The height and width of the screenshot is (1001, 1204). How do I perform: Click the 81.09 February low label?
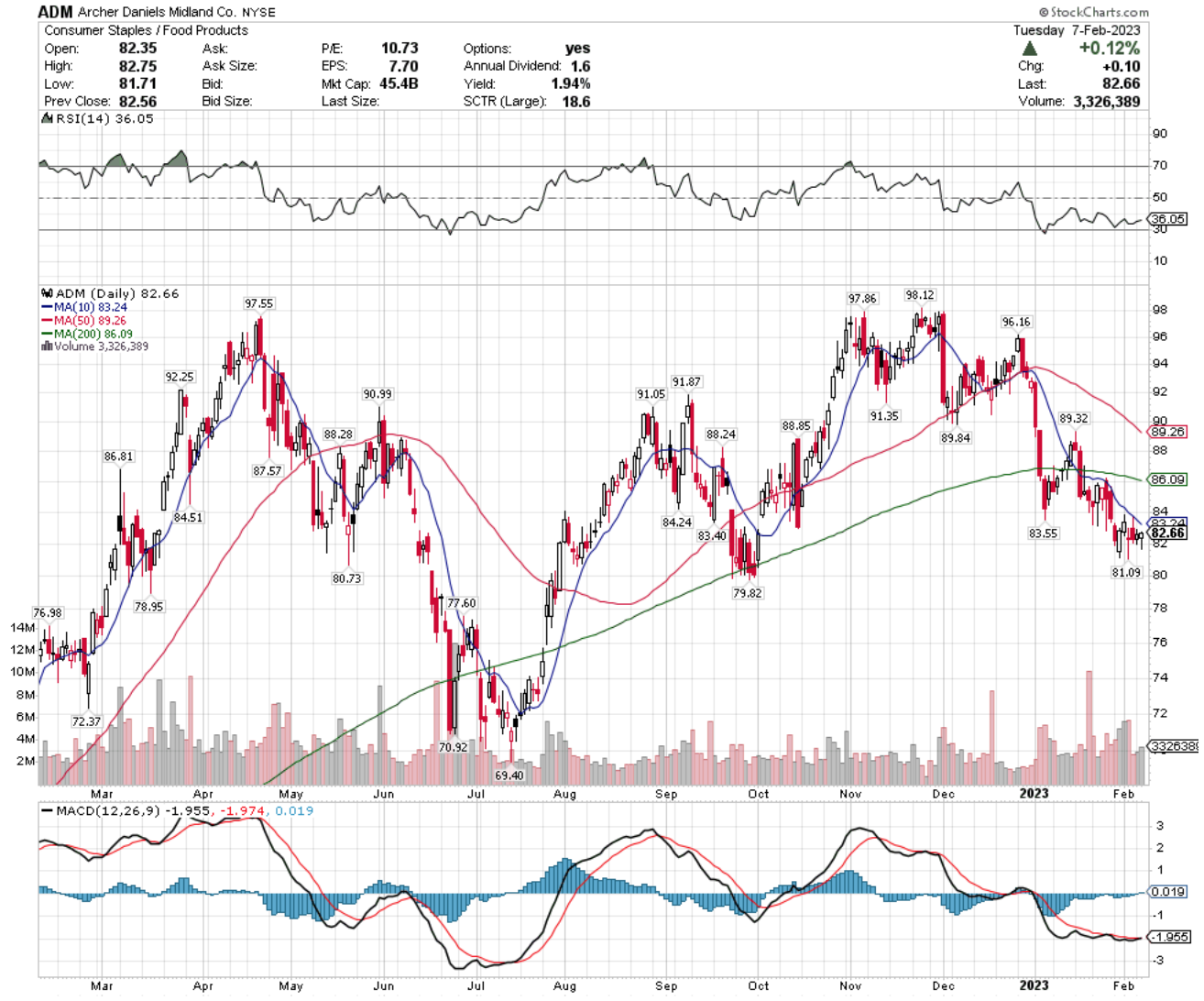click(x=1127, y=572)
